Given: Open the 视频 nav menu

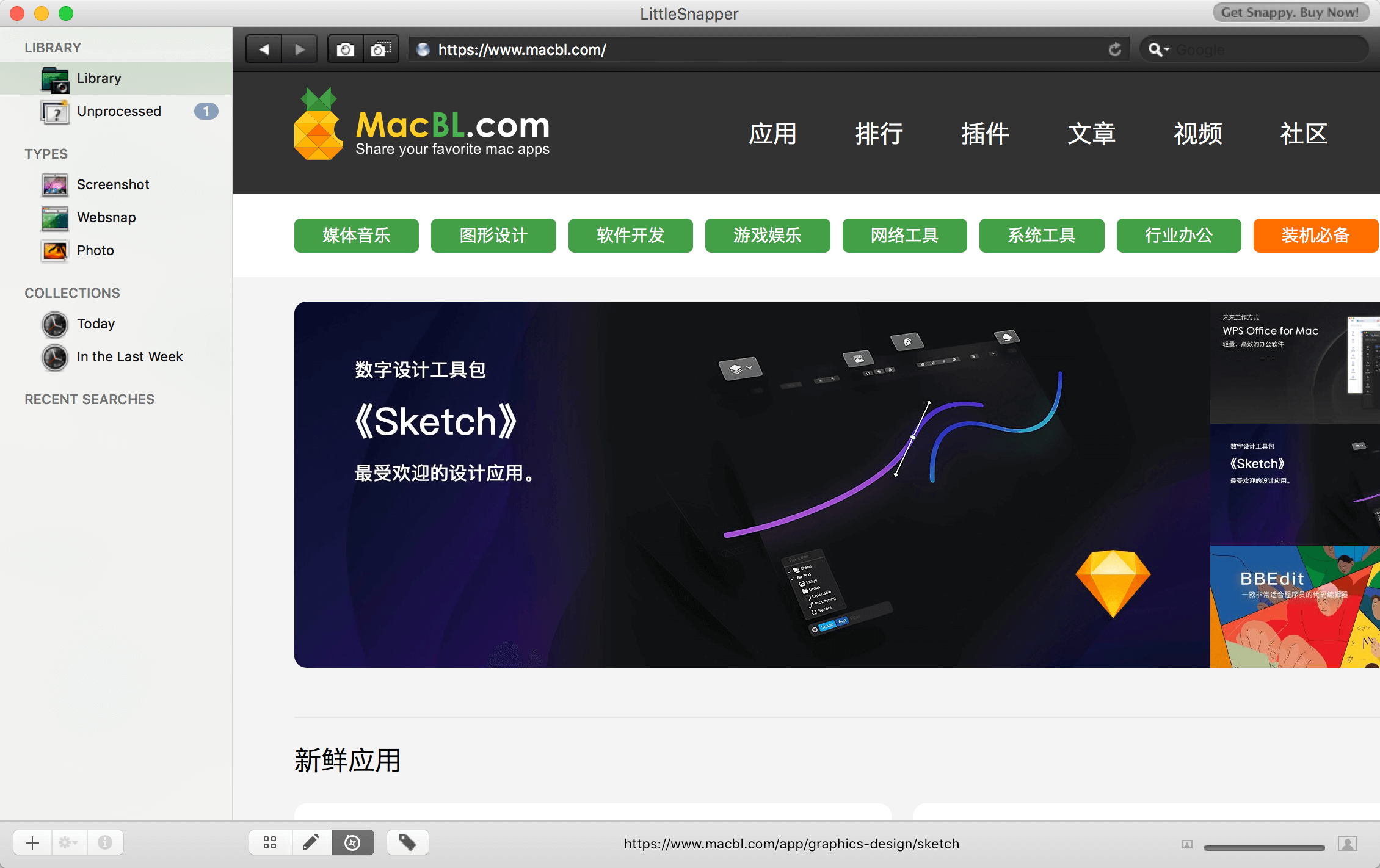Looking at the screenshot, I should pyautogui.click(x=1197, y=134).
